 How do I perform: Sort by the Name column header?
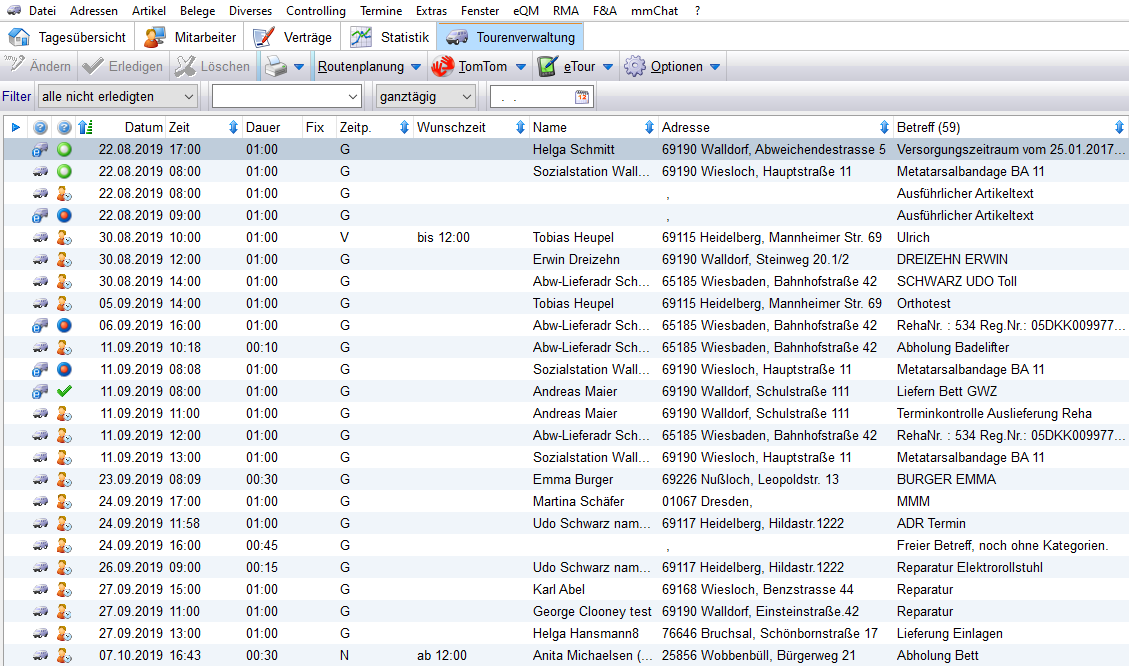(550, 127)
